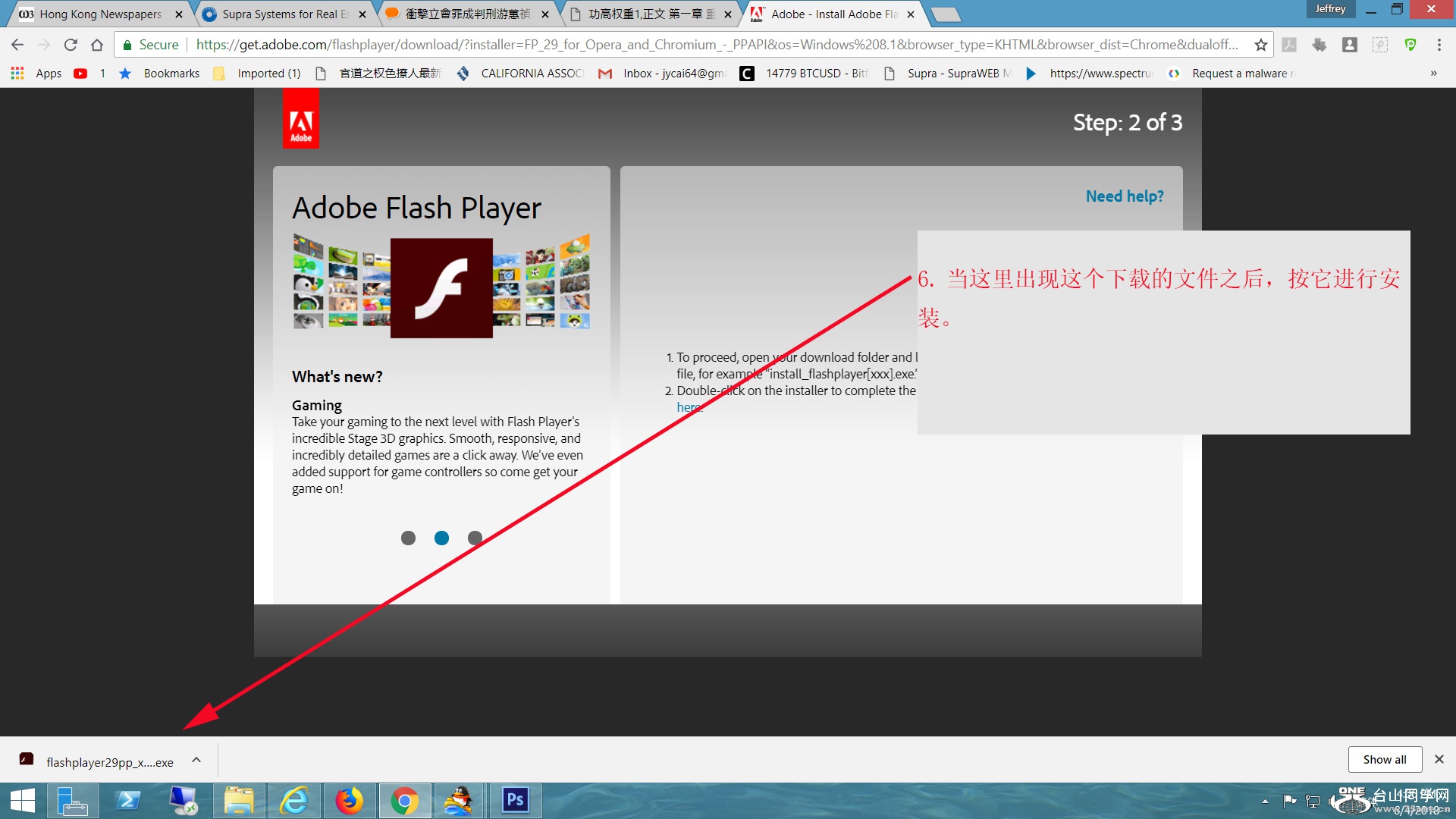Open the Apps launcher shortcut
The image size is (1456, 819).
[x=36, y=74]
